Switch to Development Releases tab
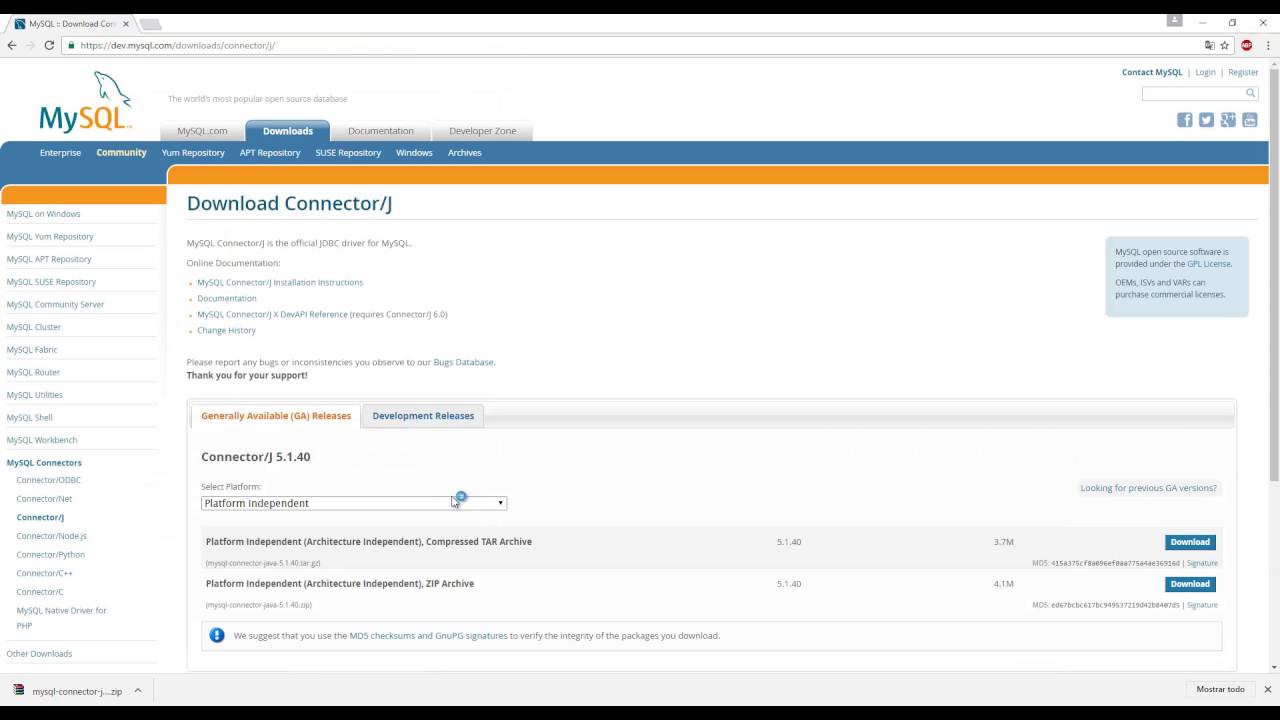The width and height of the screenshot is (1280, 720). (x=423, y=416)
